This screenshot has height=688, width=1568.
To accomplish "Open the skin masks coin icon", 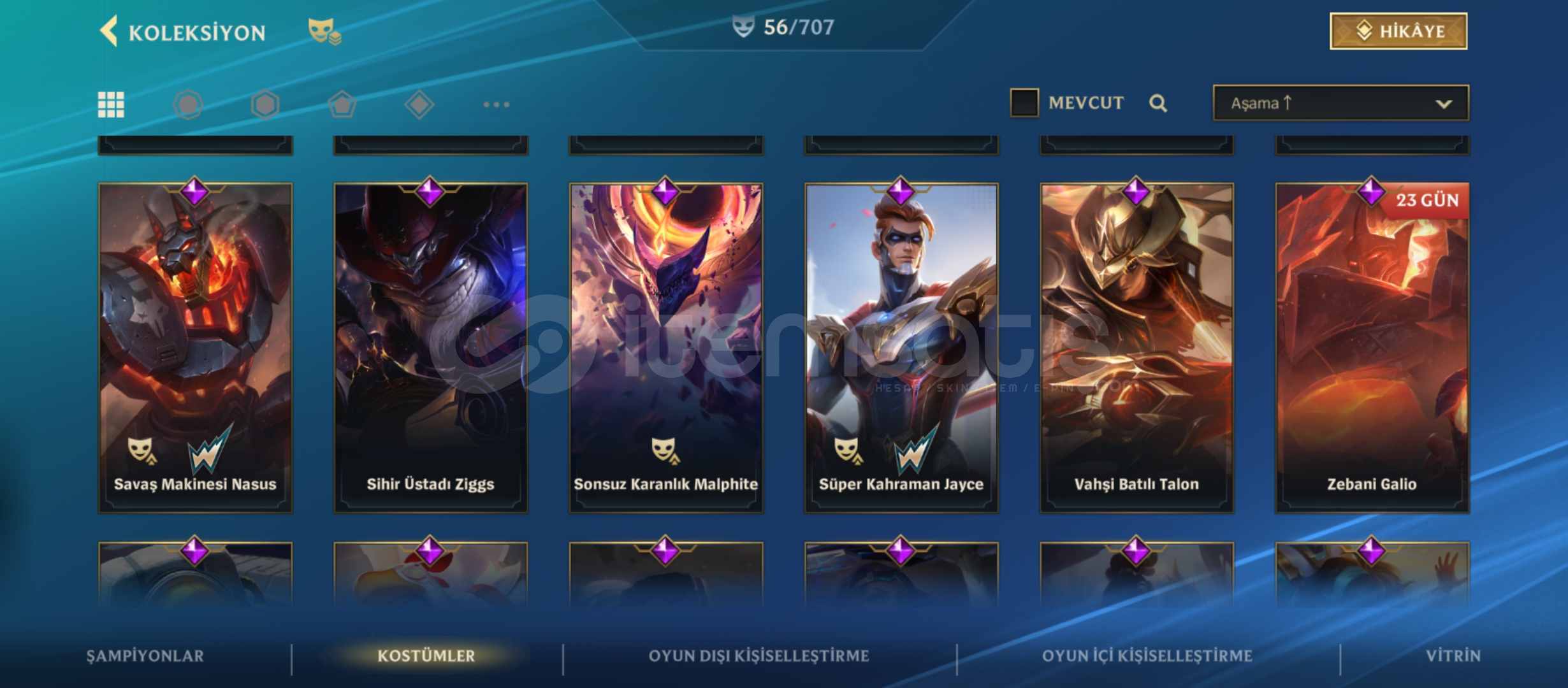I will click(x=324, y=31).
